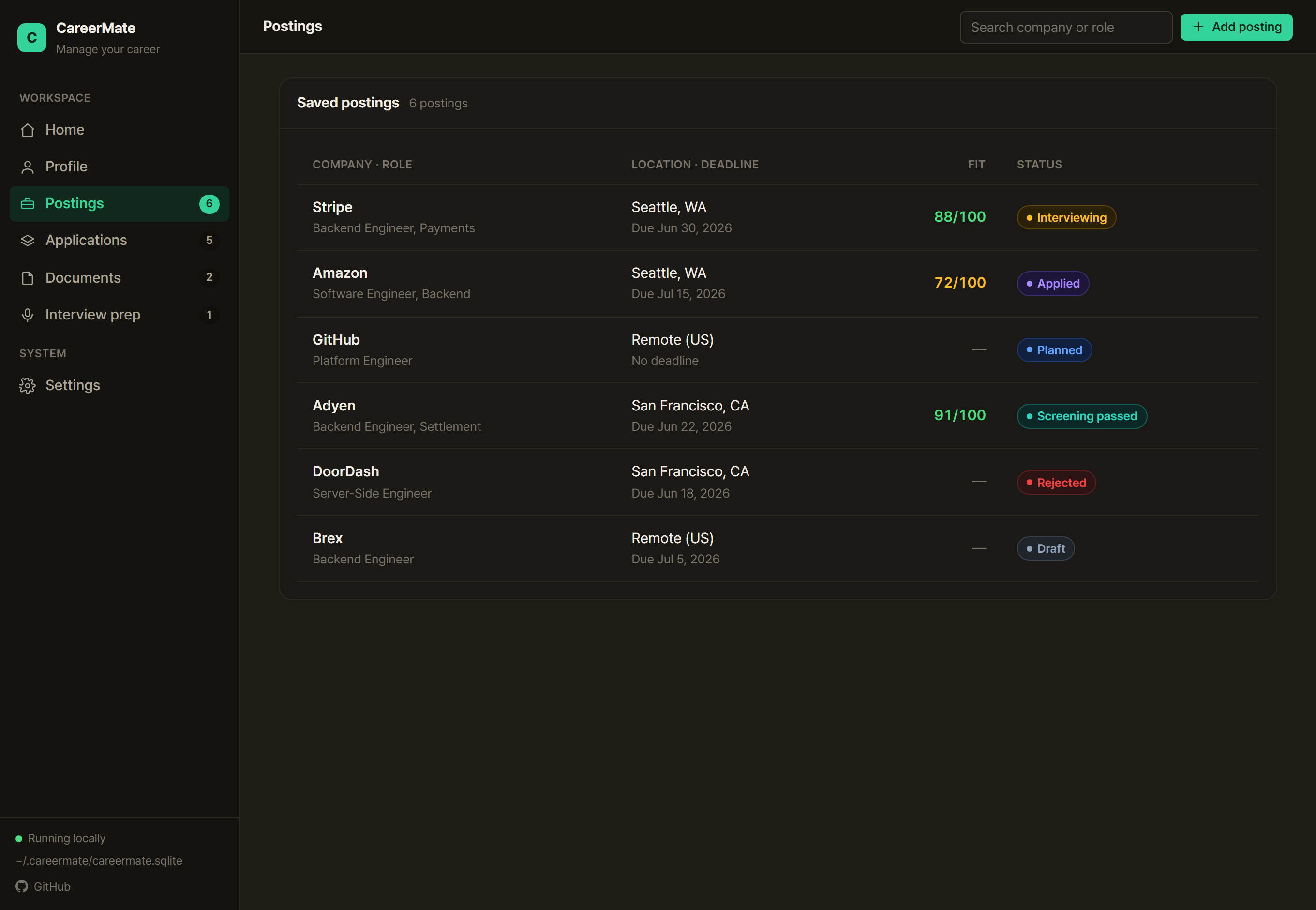Click the Interview prep microphone icon
This screenshot has height=910, width=1316.
[x=28, y=315]
